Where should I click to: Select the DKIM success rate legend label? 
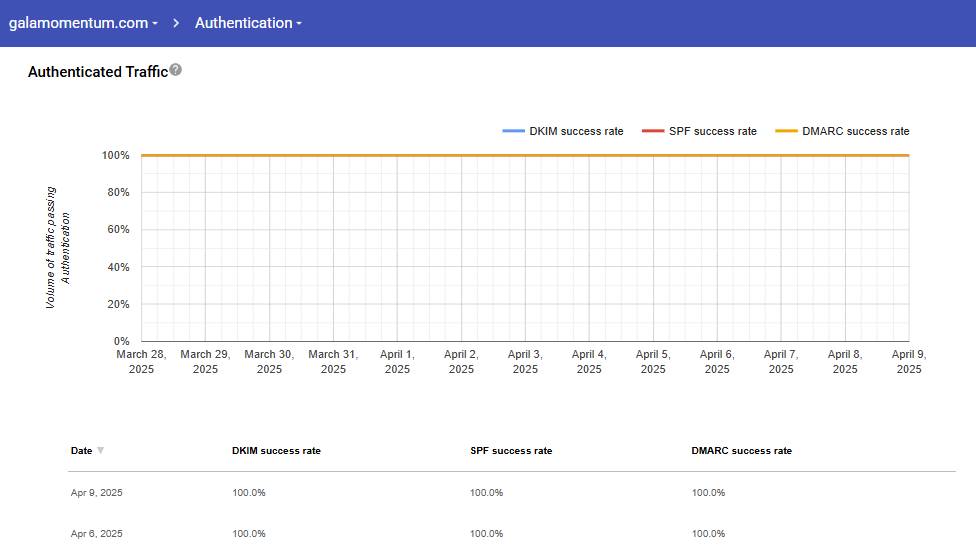click(x=576, y=131)
